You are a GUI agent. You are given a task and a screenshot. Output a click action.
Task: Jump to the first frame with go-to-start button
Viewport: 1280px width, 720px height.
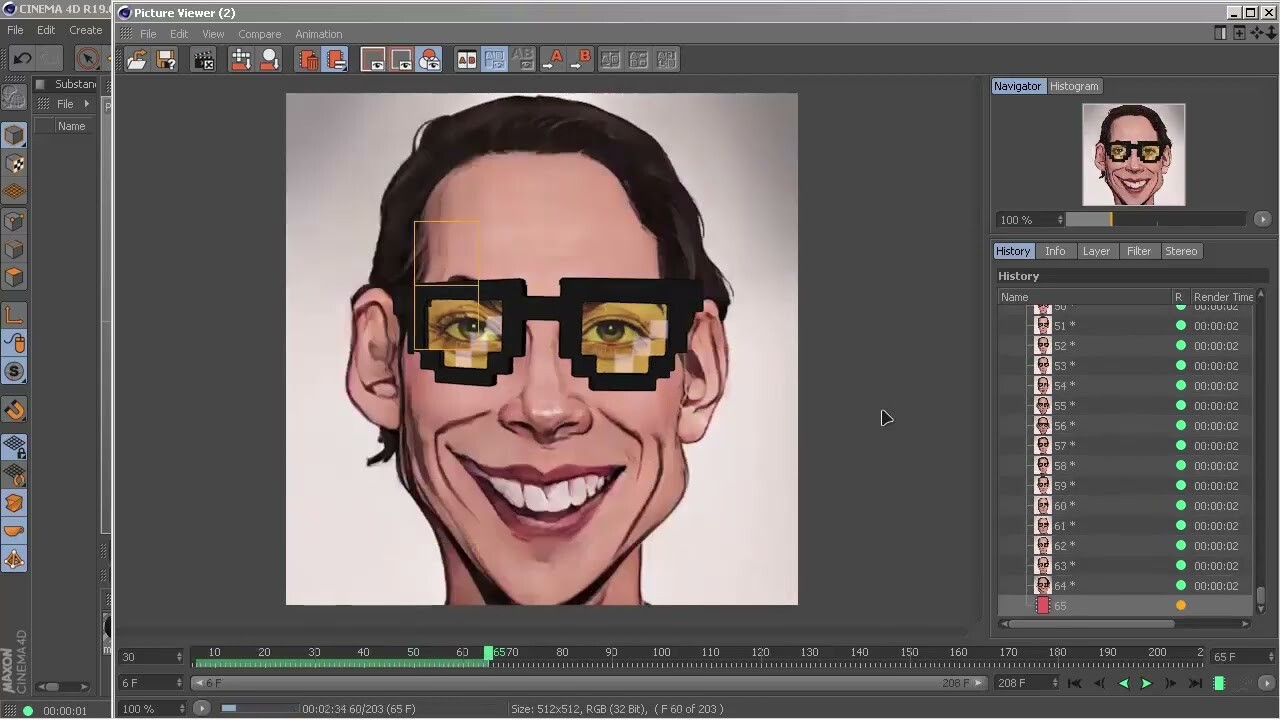(1074, 683)
